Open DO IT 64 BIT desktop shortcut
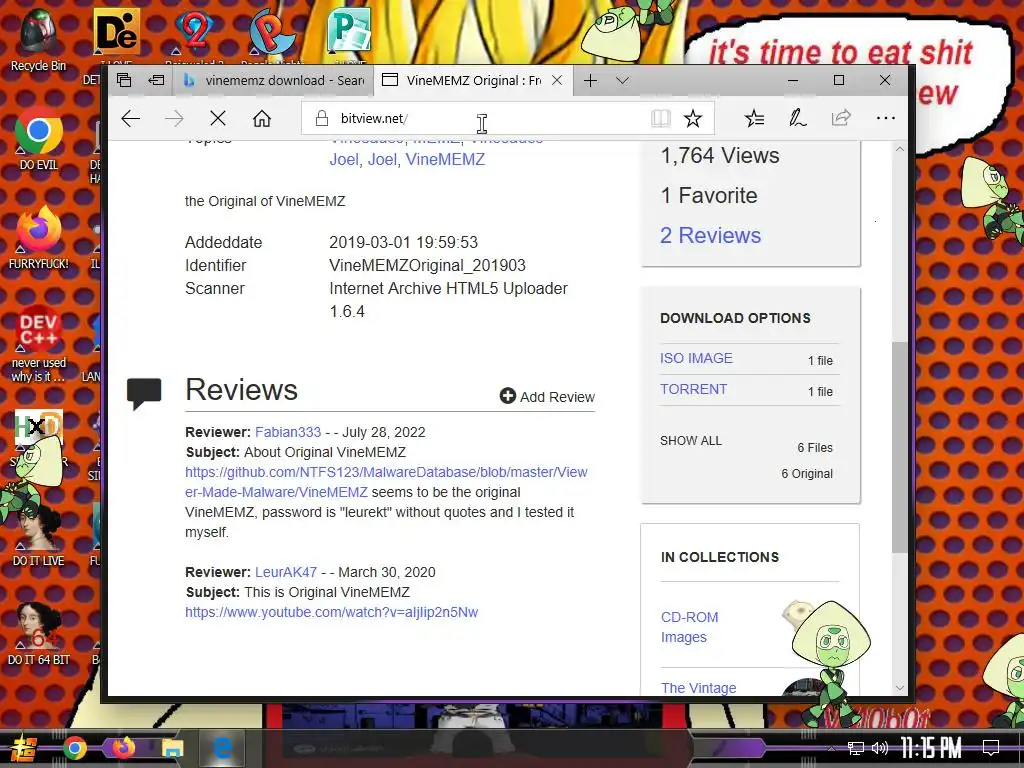Image resolution: width=1024 pixels, height=768 pixels. pos(39,633)
